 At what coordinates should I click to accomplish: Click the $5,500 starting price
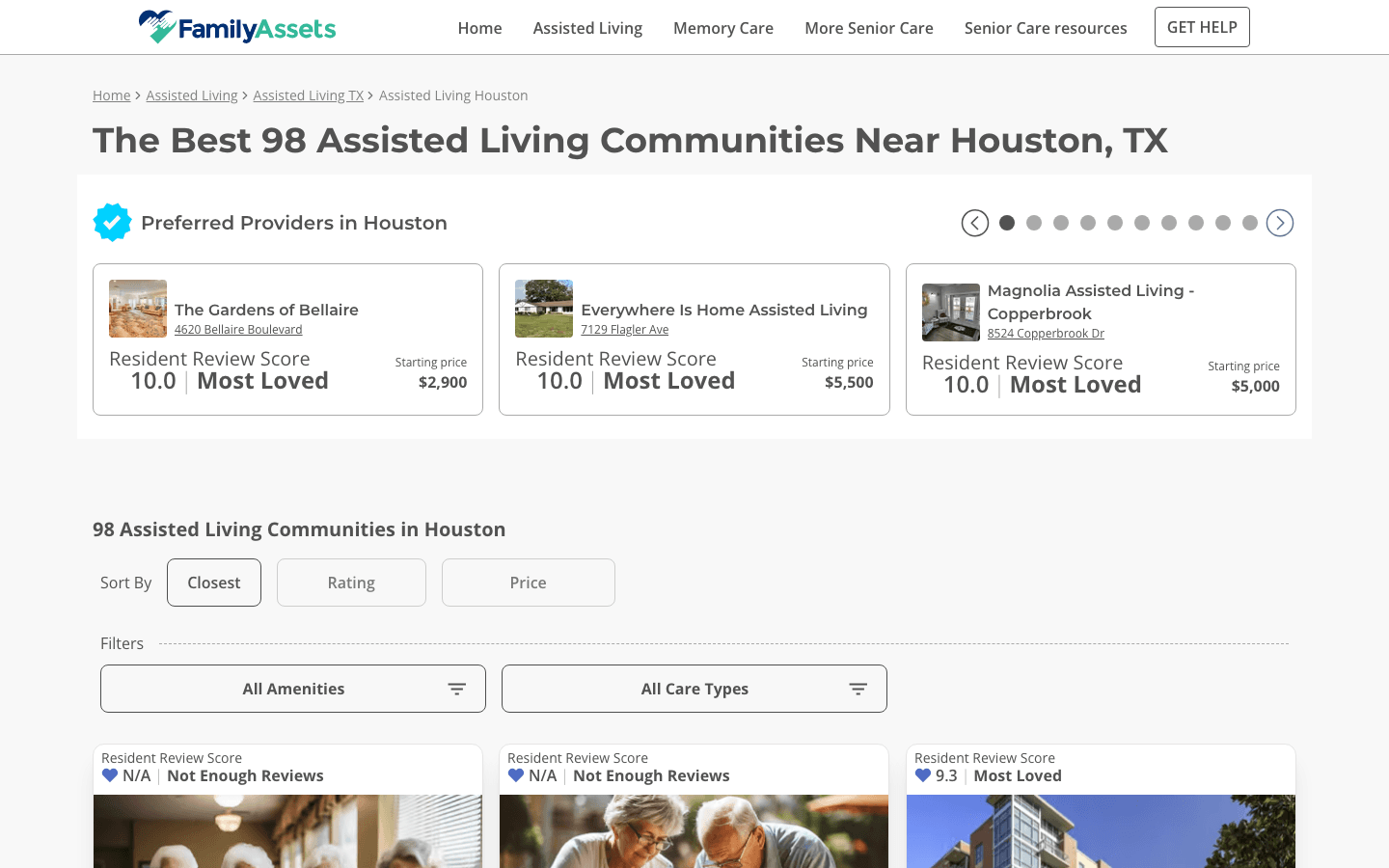point(849,382)
